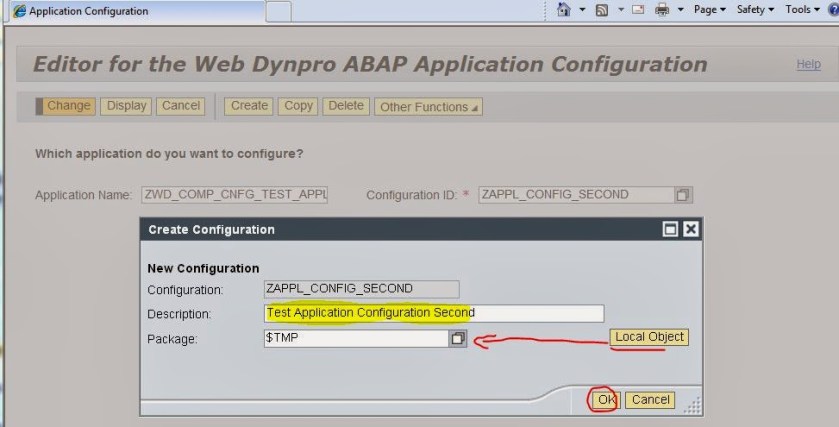This screenshot has width=839, height=427.
Task: Close the Create Configuration dialog
Action: (691, 230)
